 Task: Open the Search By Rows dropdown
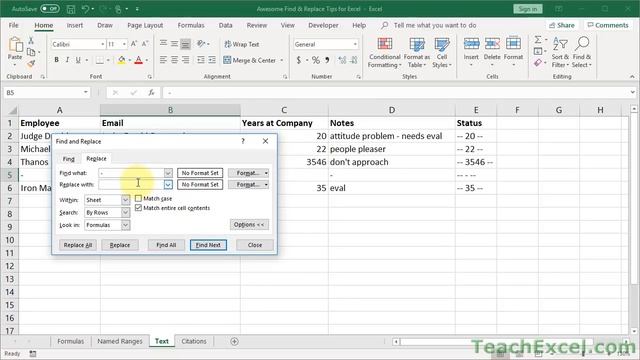125,213
